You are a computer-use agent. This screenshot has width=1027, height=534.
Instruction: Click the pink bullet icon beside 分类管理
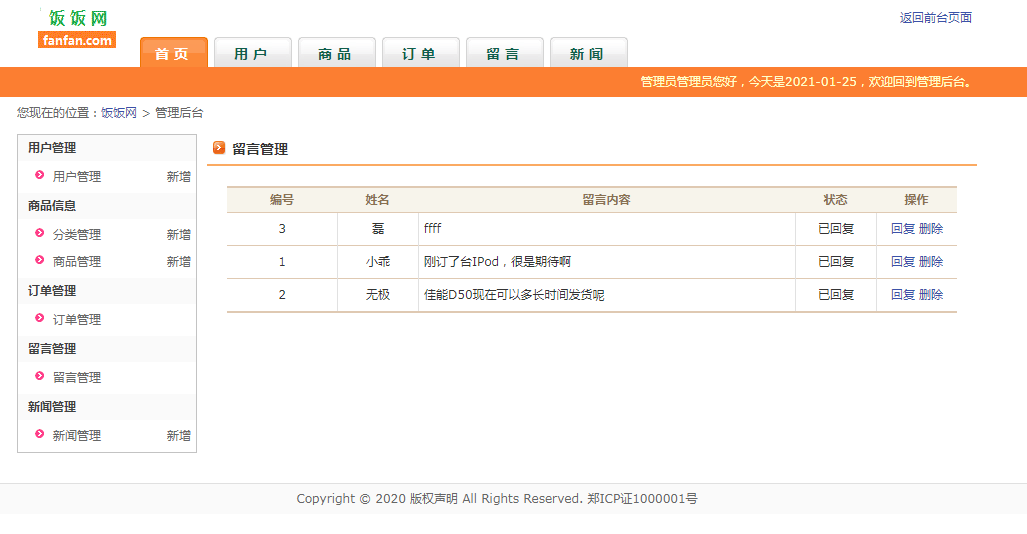[39, 233]
